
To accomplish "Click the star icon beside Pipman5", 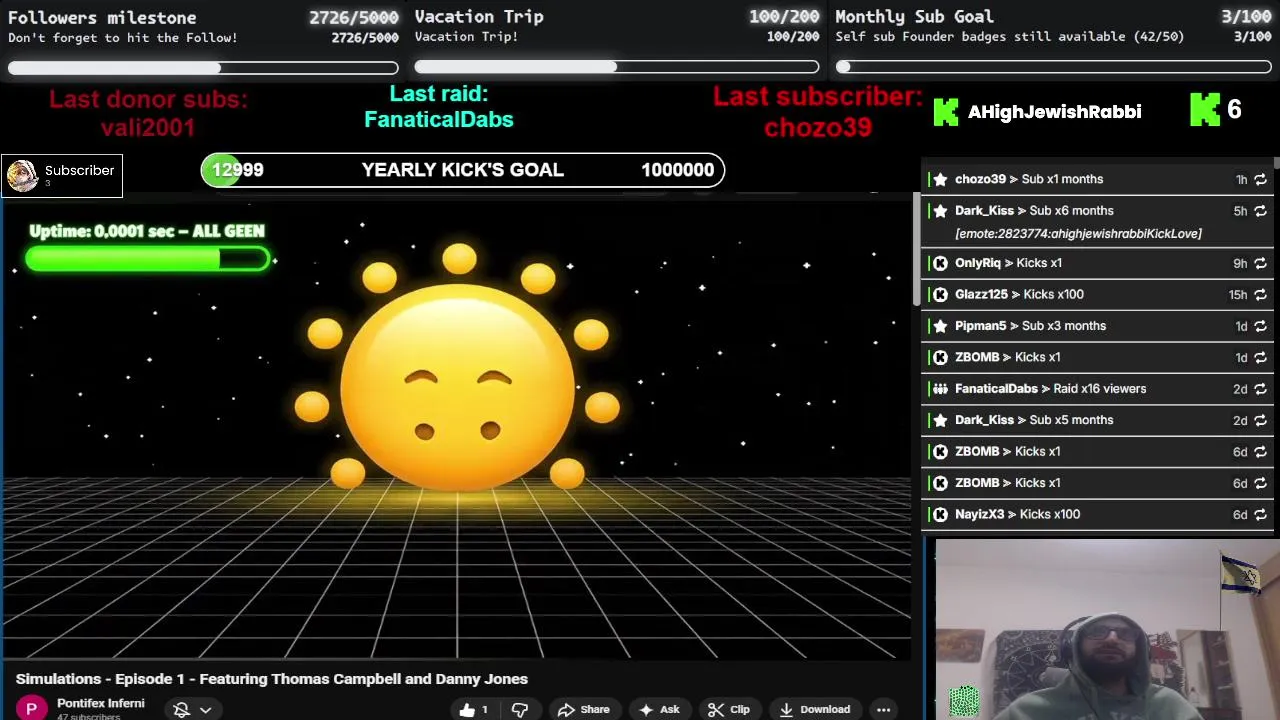I will point(940,326).
